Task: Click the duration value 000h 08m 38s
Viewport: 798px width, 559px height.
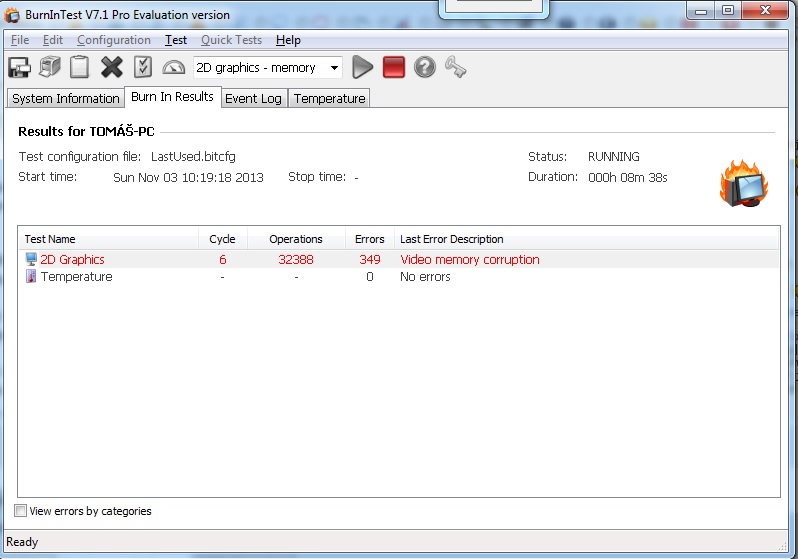Action: tap(628, 177)
